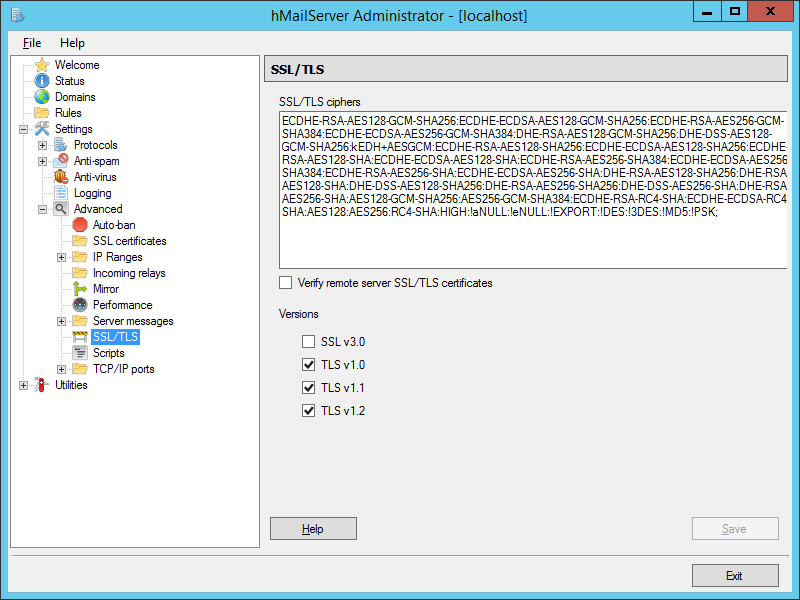Click the Domains globe icon

42,97
